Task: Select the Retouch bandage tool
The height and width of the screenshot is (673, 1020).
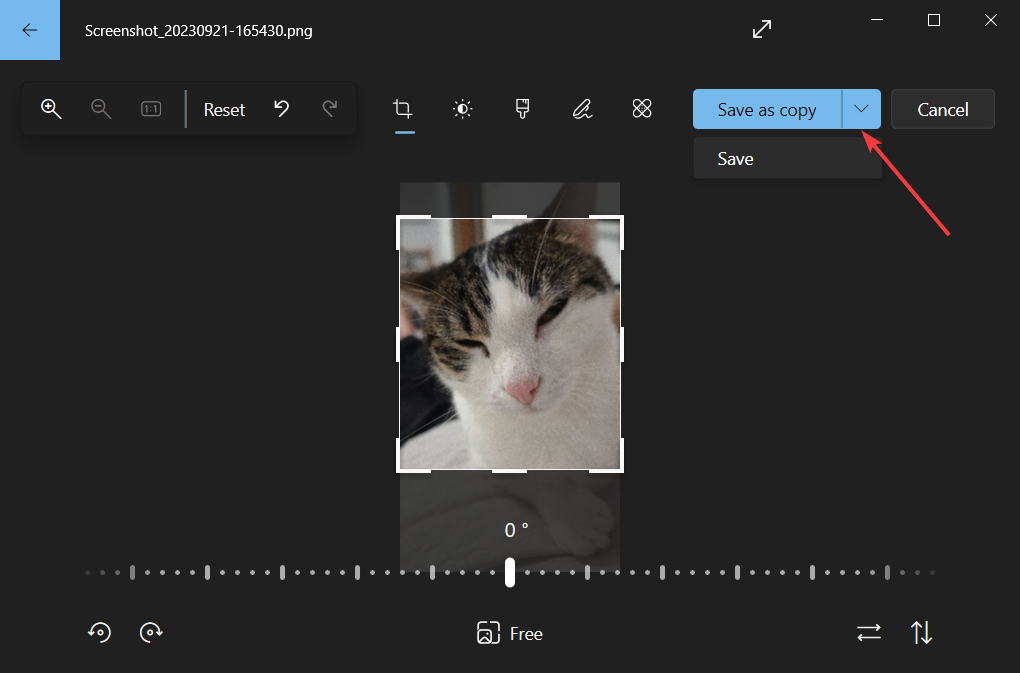Action: 642,109
